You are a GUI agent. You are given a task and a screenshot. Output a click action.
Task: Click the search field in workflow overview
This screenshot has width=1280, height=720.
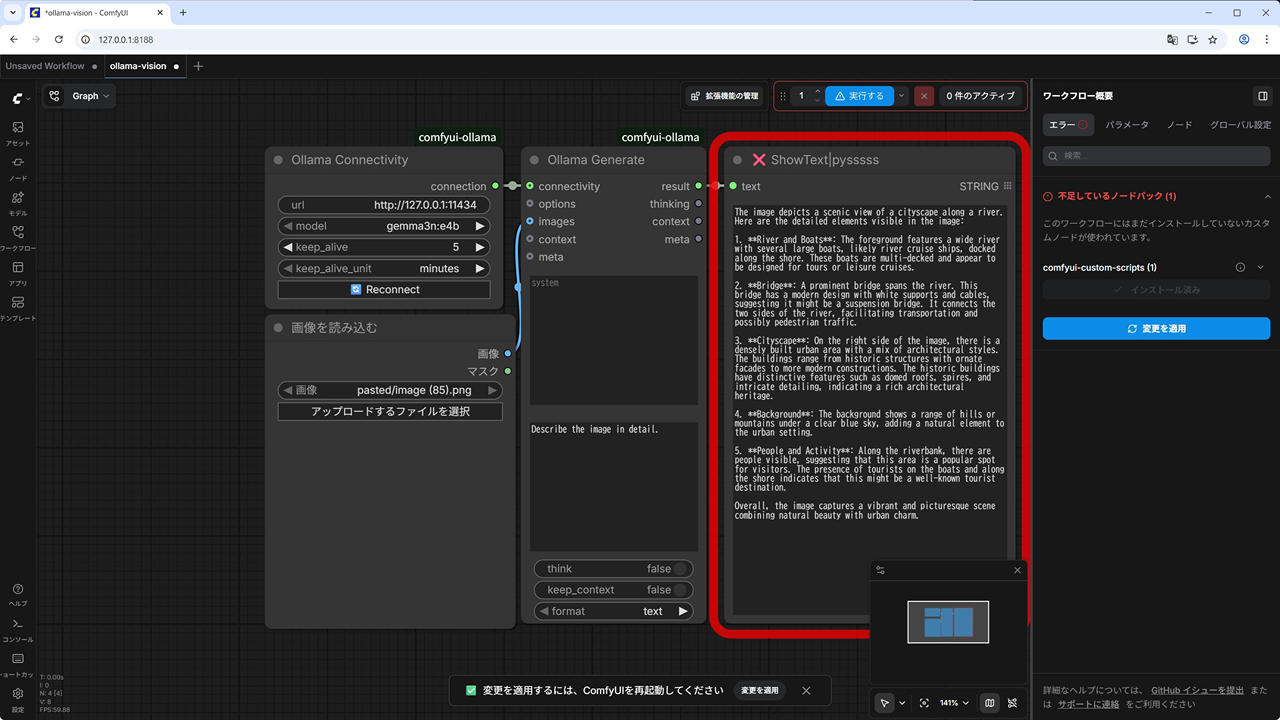tap(1156, 156)
